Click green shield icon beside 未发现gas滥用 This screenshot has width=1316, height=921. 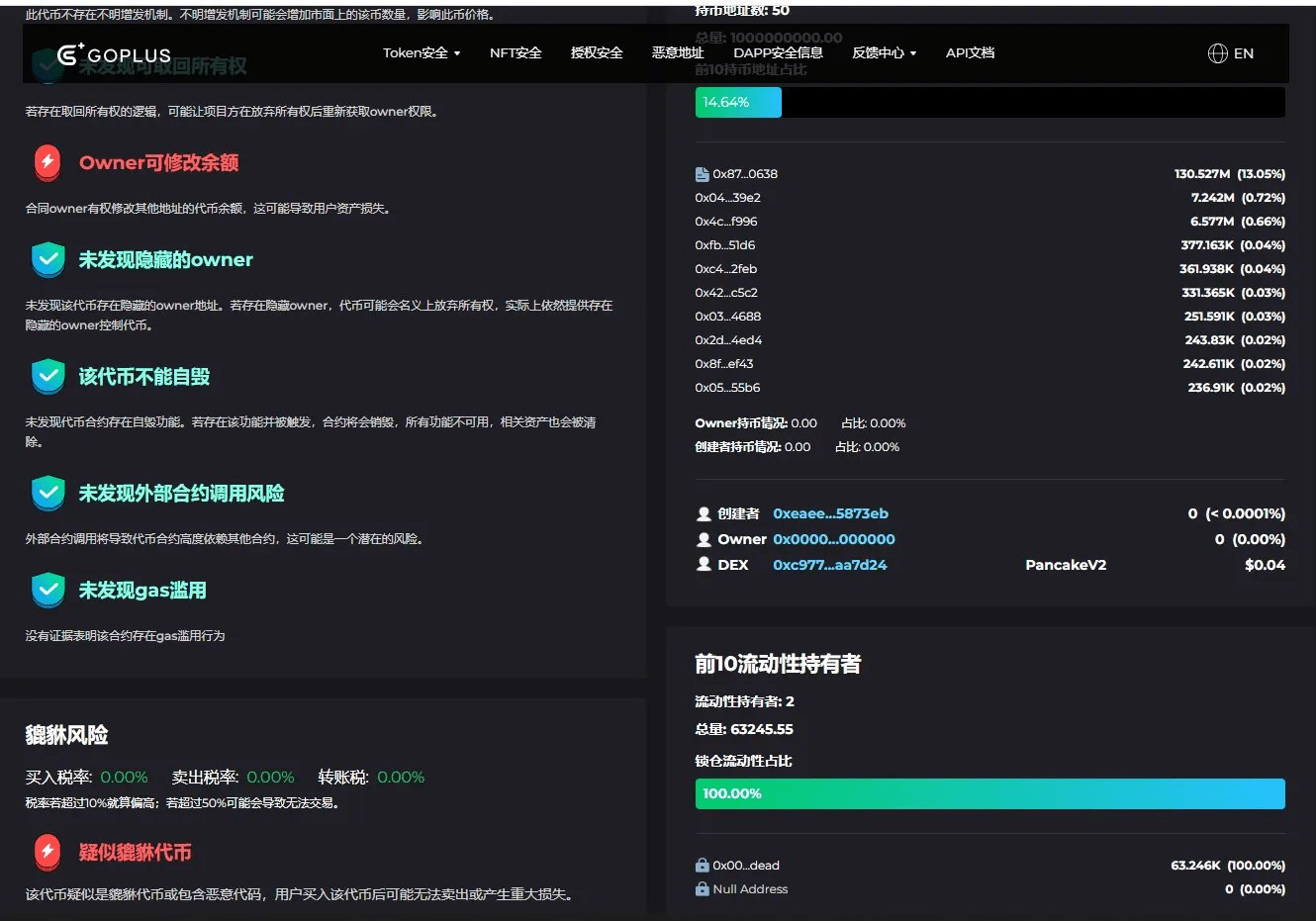pyautogui.click(x=47, y=590)
